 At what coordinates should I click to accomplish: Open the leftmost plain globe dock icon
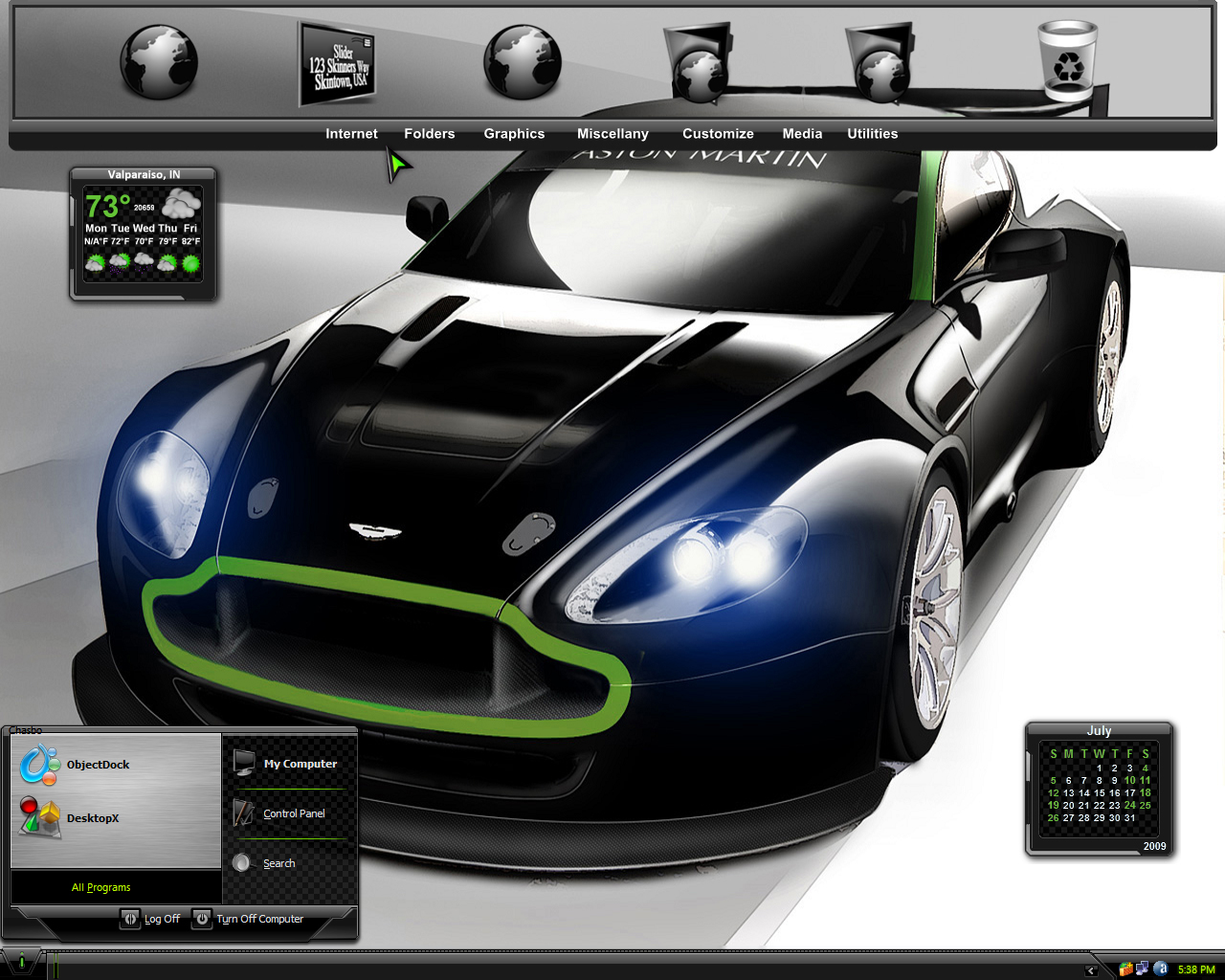point(159,63)
